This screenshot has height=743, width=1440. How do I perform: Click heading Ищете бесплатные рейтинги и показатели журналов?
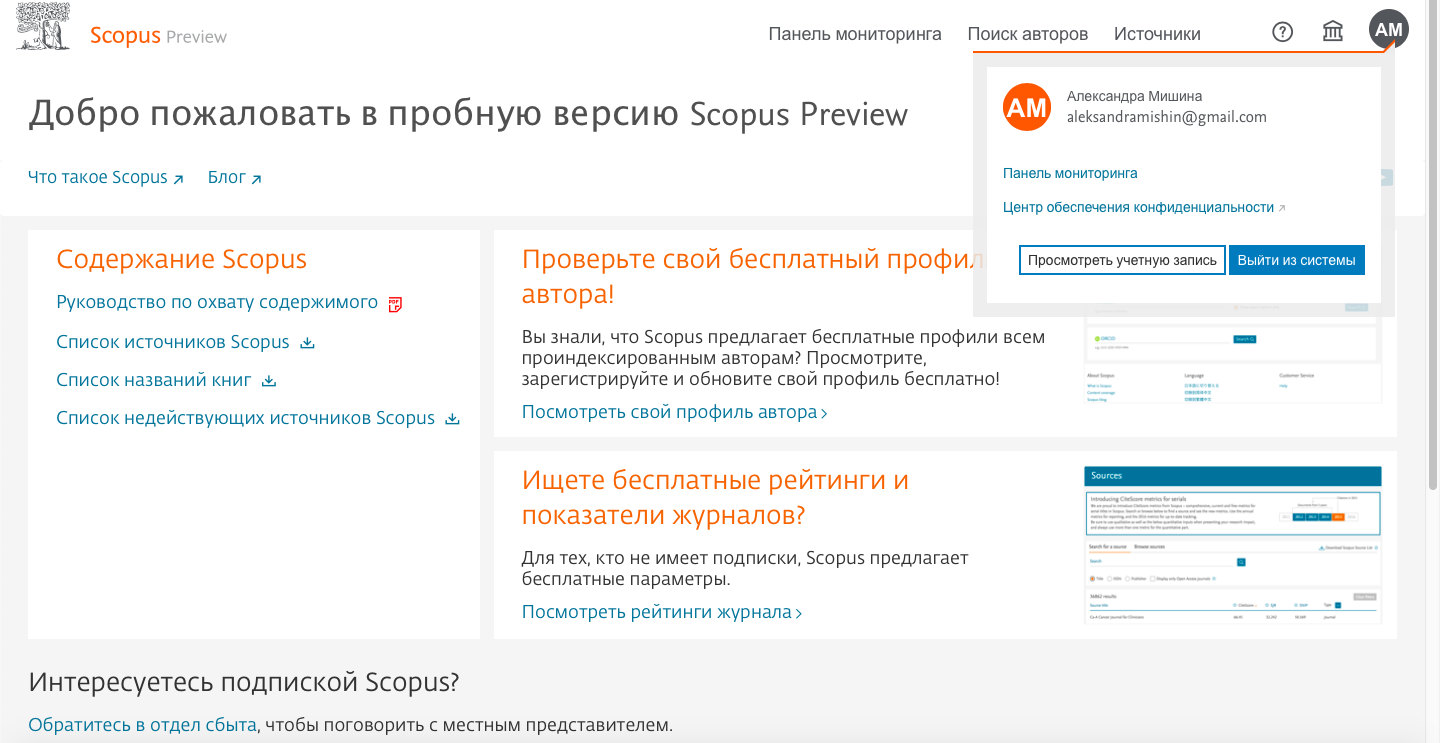715,498
